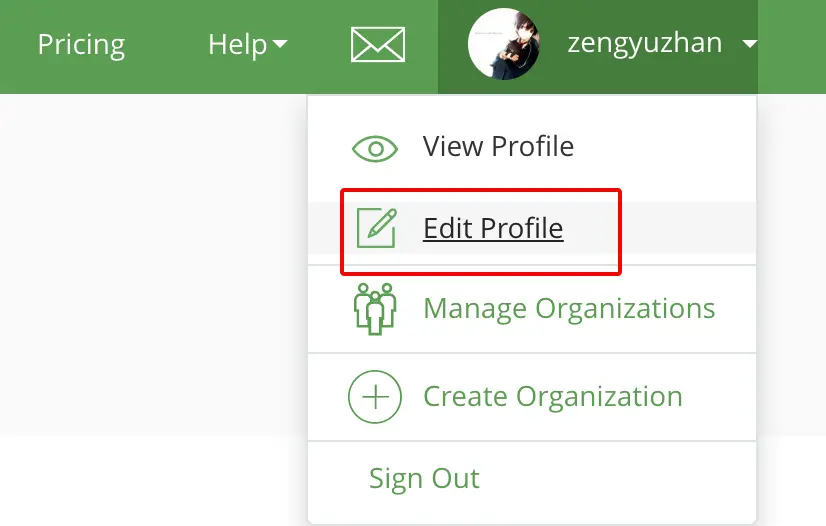
Task: Click the round user avatar picture
Action: click(504, 44)
